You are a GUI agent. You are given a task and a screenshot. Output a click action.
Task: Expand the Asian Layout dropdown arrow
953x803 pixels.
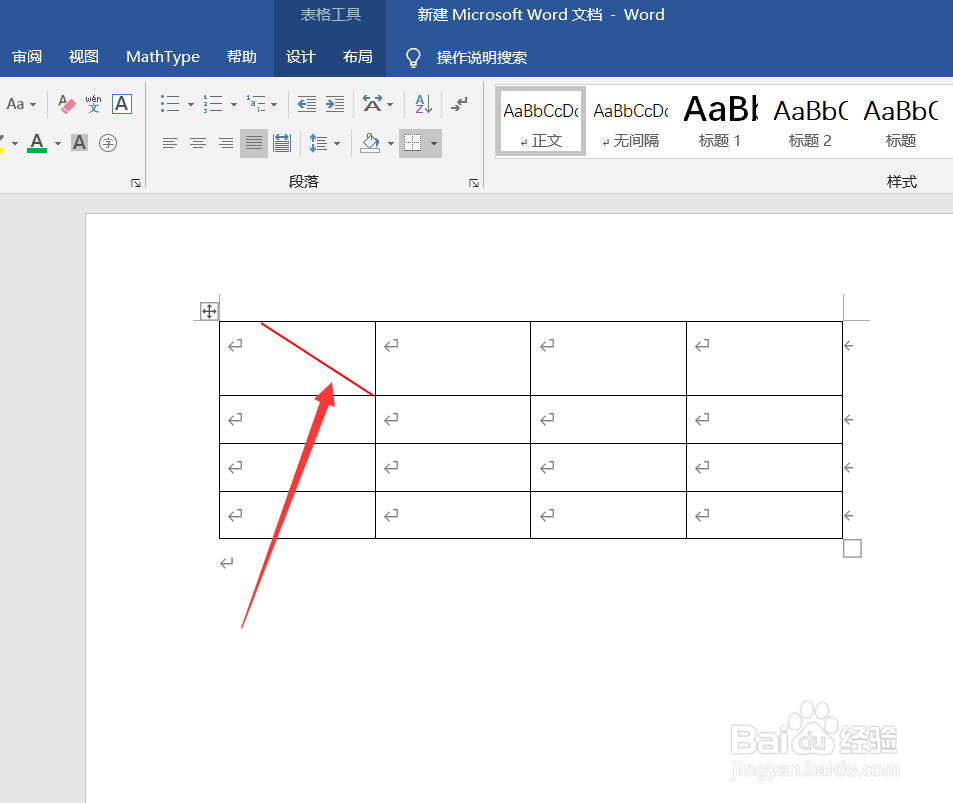pos(390,105)
